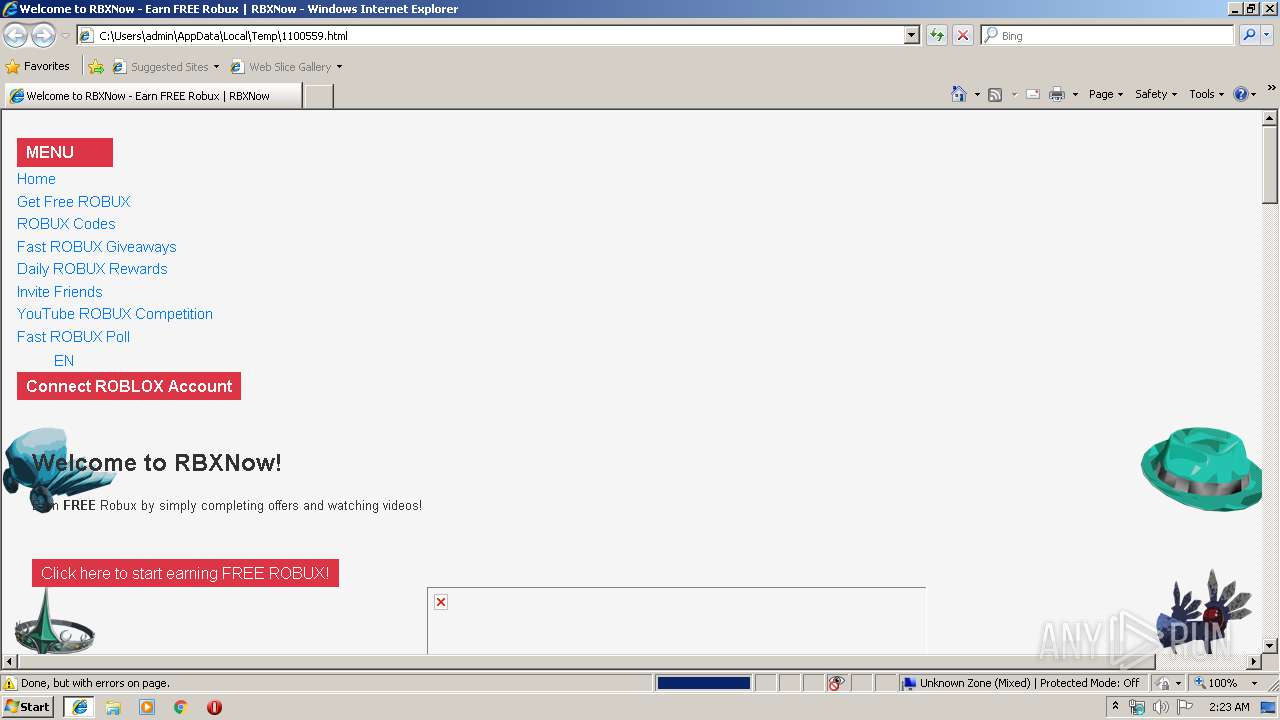1280x720 pixels.
Task: Open the Tools menu
Action: coord(1206,94)
